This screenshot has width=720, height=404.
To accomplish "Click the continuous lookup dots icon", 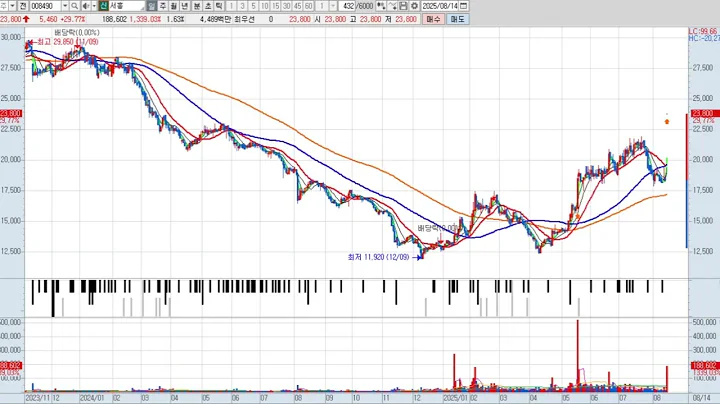I will coord(381,6).
